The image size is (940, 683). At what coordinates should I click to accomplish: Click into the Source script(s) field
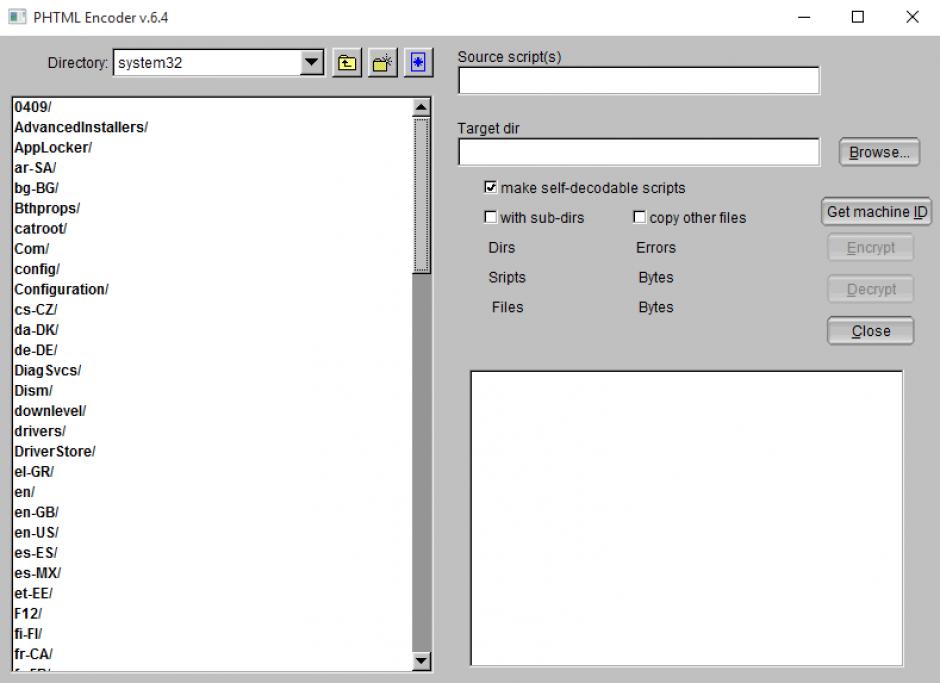(638, 80)
